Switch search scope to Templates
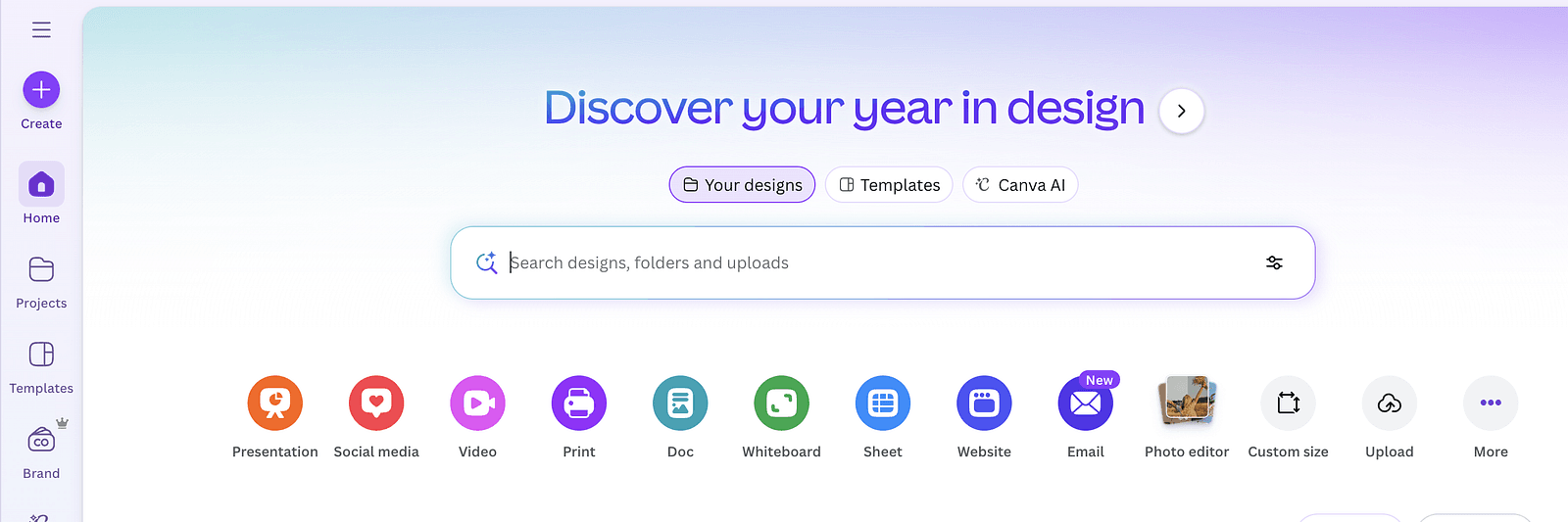This screenshot has height=522, width=1568. (x=889, y=185)
